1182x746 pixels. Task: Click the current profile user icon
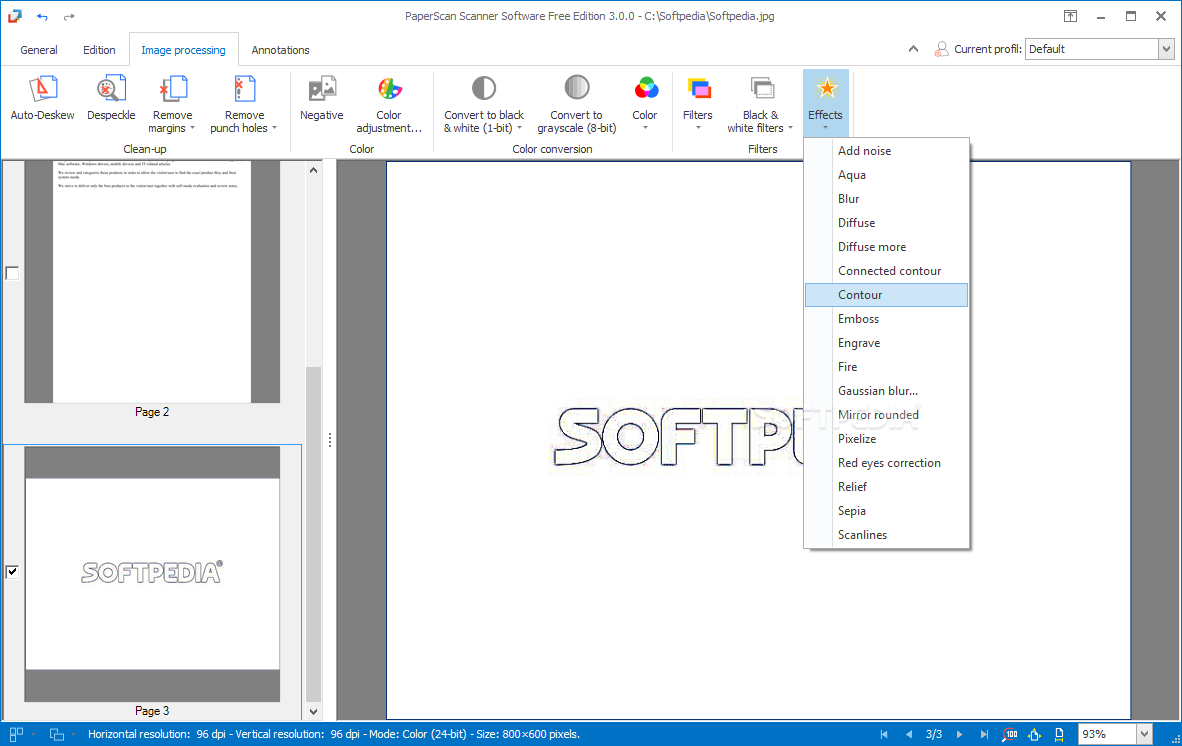(941, 49)
